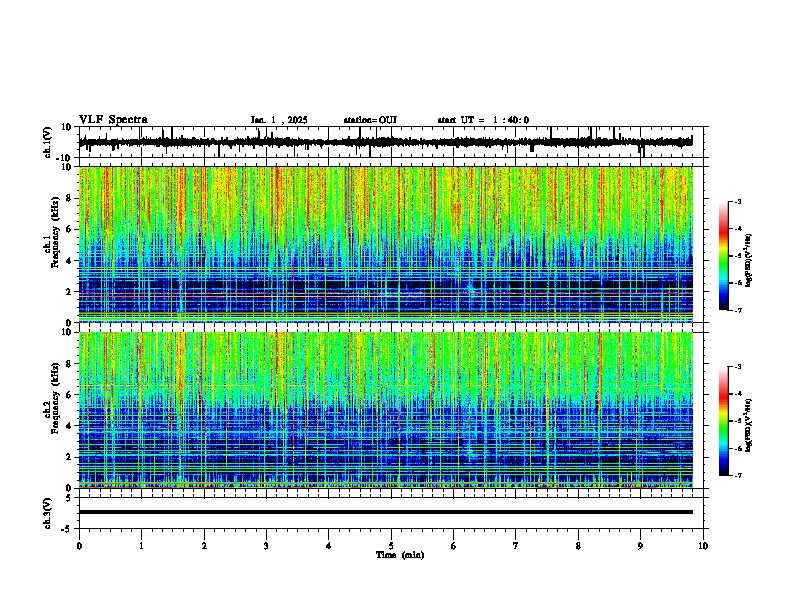The image size is (792, 612).
Task: Click time axis tick label "3"
Action: point(266,546)
